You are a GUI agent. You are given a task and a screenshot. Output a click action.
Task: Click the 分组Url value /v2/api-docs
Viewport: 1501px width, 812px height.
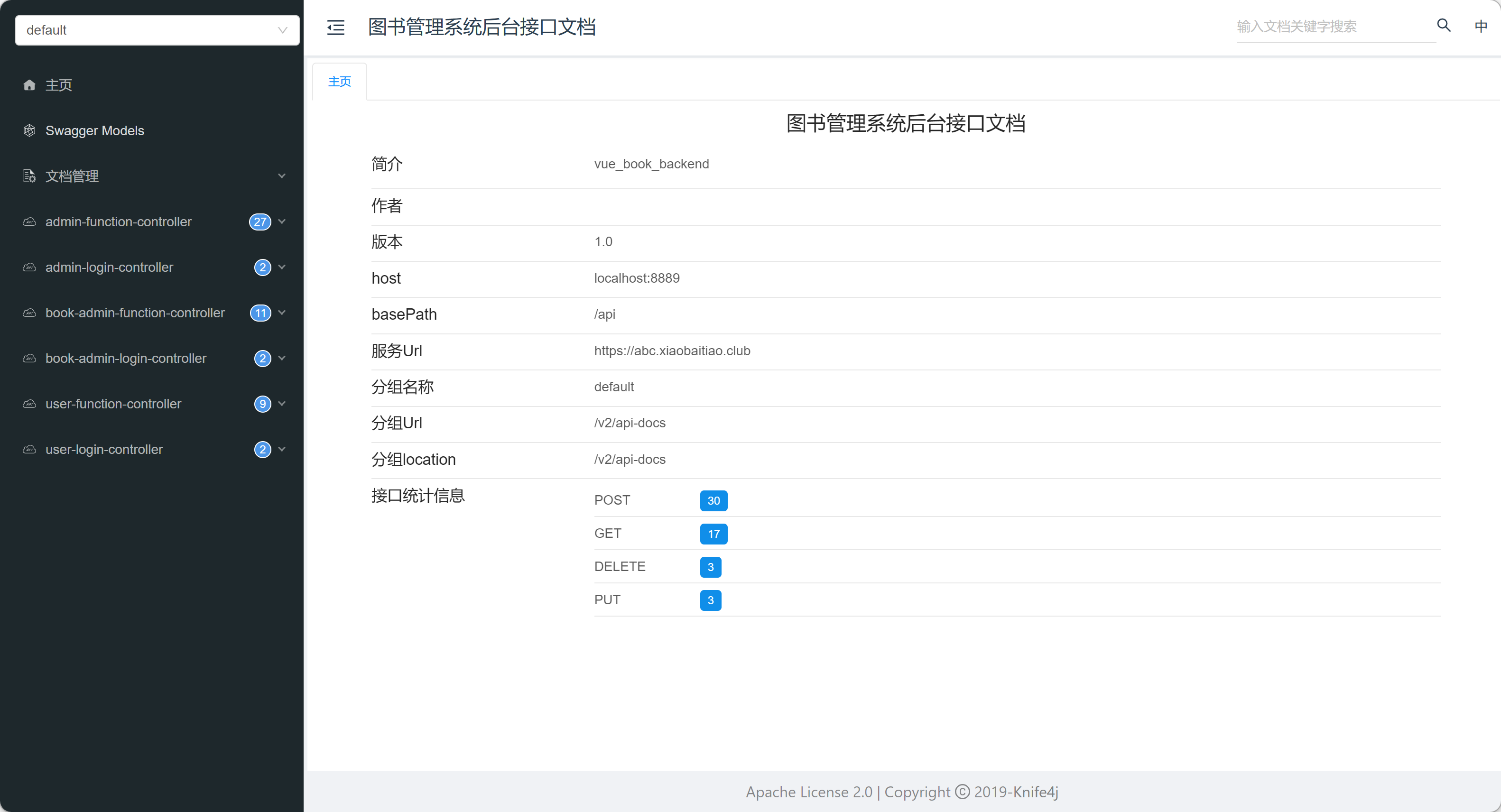point(630,423)
